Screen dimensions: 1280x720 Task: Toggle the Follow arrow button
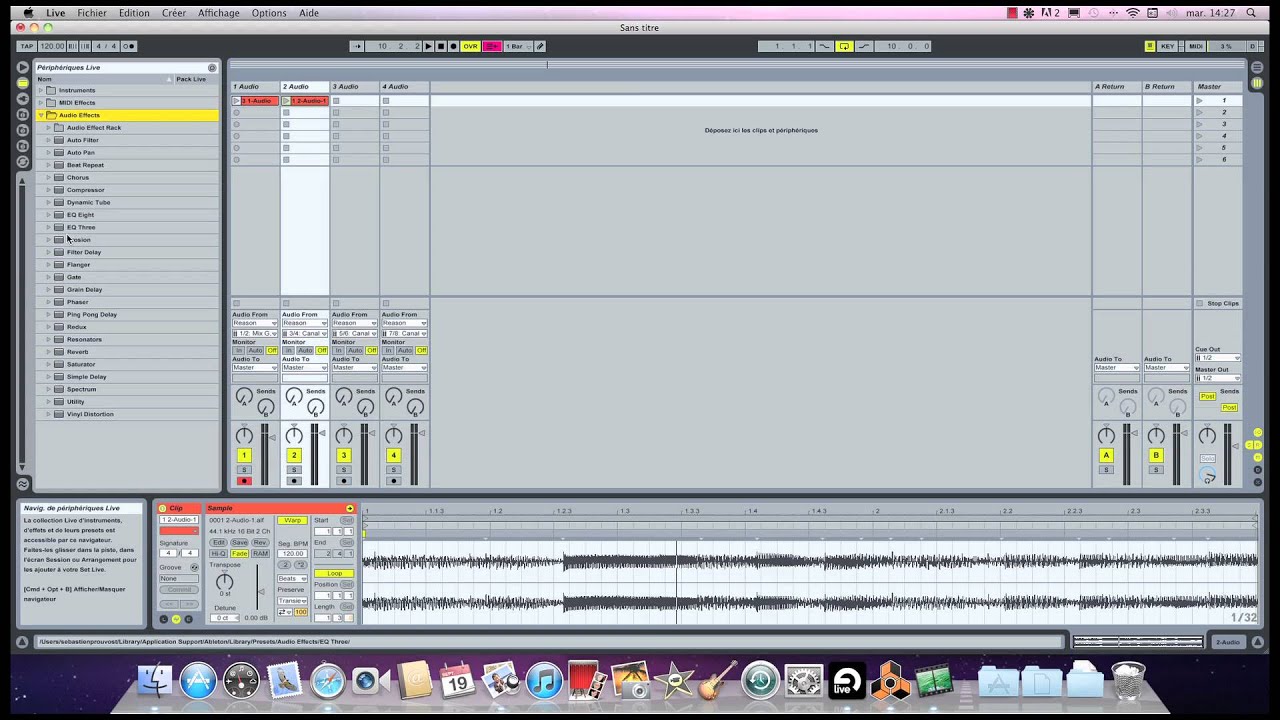357,46
